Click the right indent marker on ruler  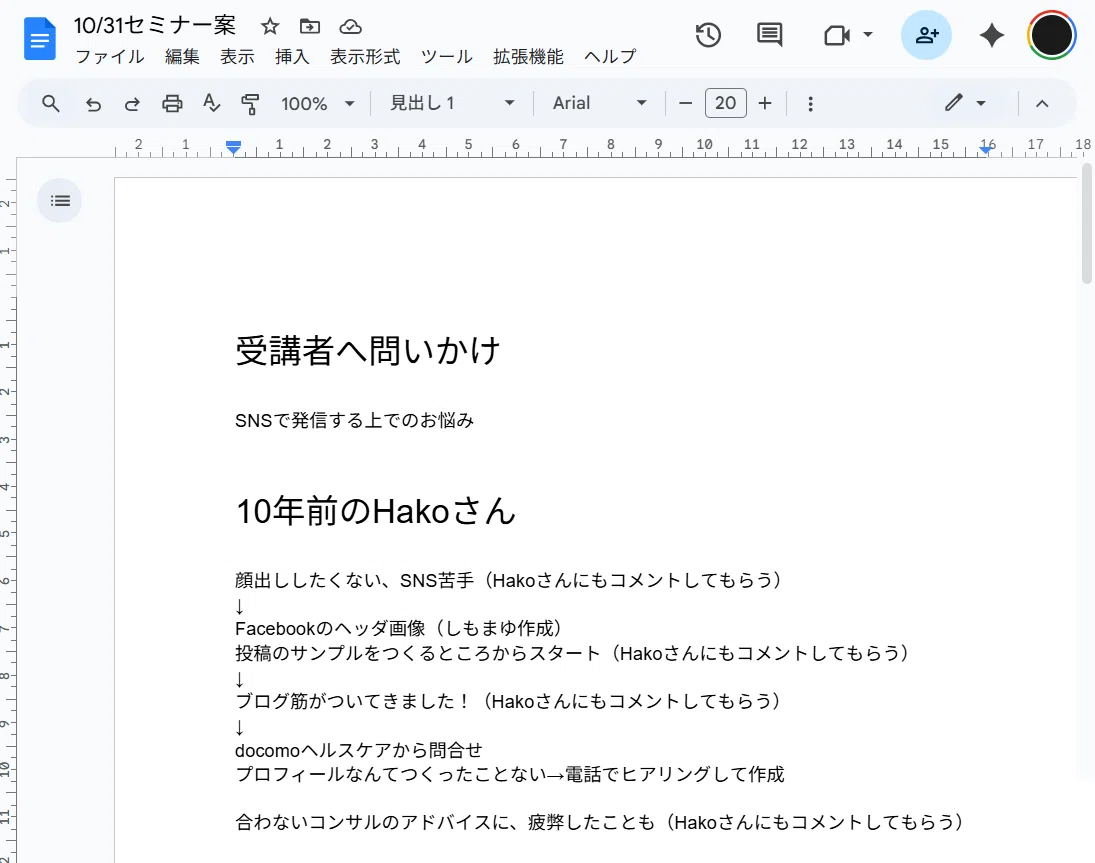985,149
